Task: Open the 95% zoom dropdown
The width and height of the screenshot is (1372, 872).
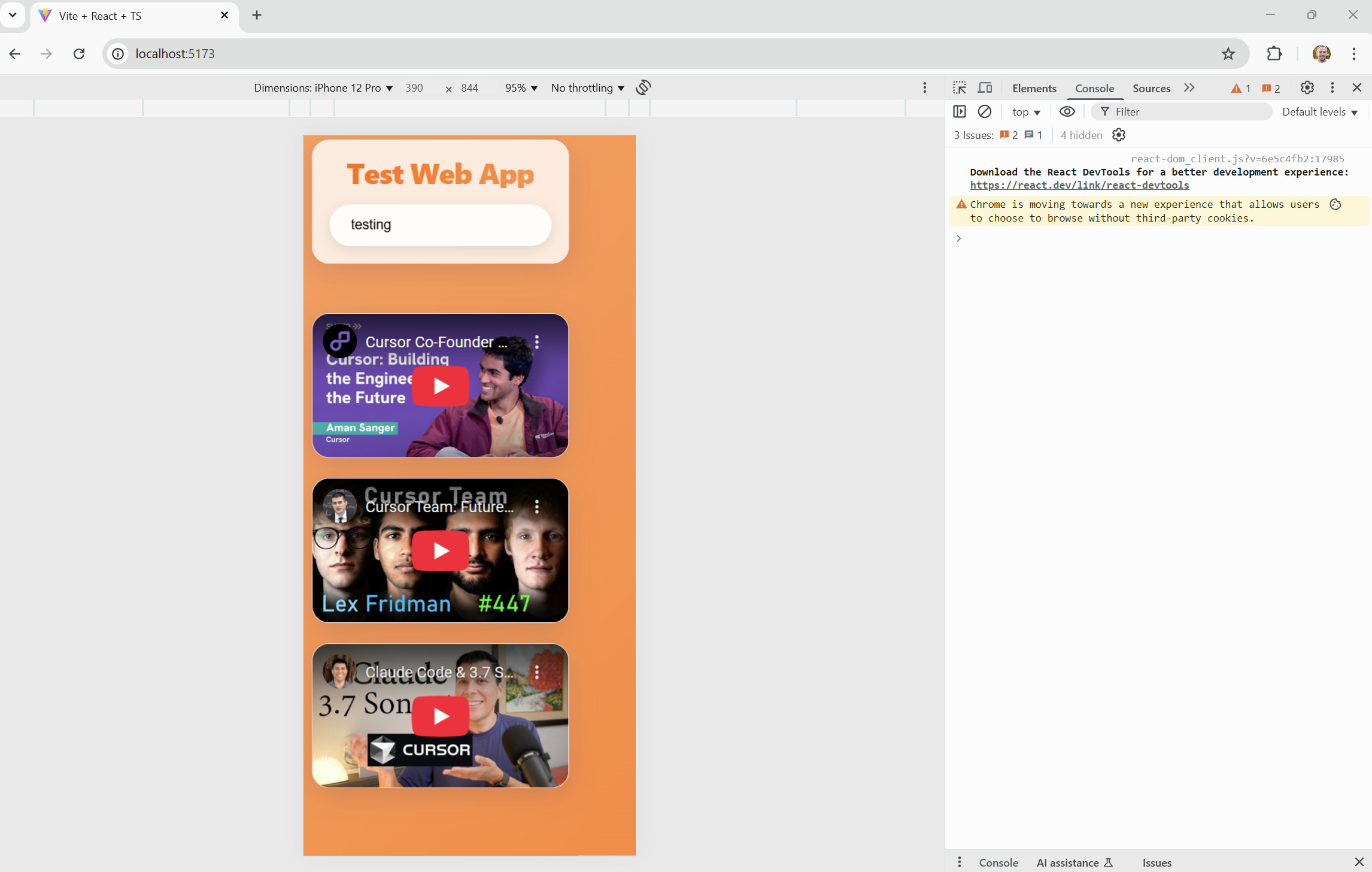Action: click(521, 88)
